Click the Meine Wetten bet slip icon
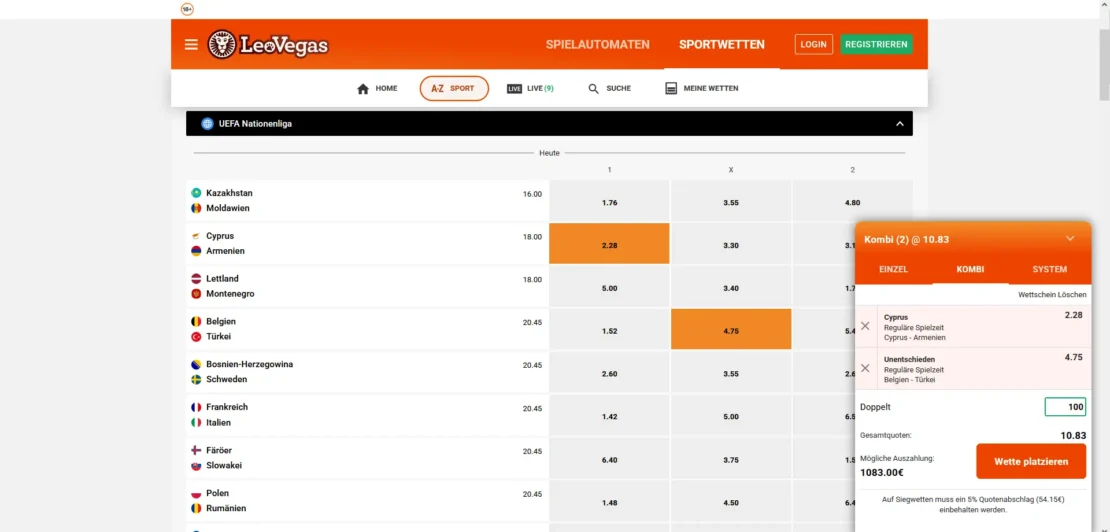1110x532 pixels. coord(671,89)
